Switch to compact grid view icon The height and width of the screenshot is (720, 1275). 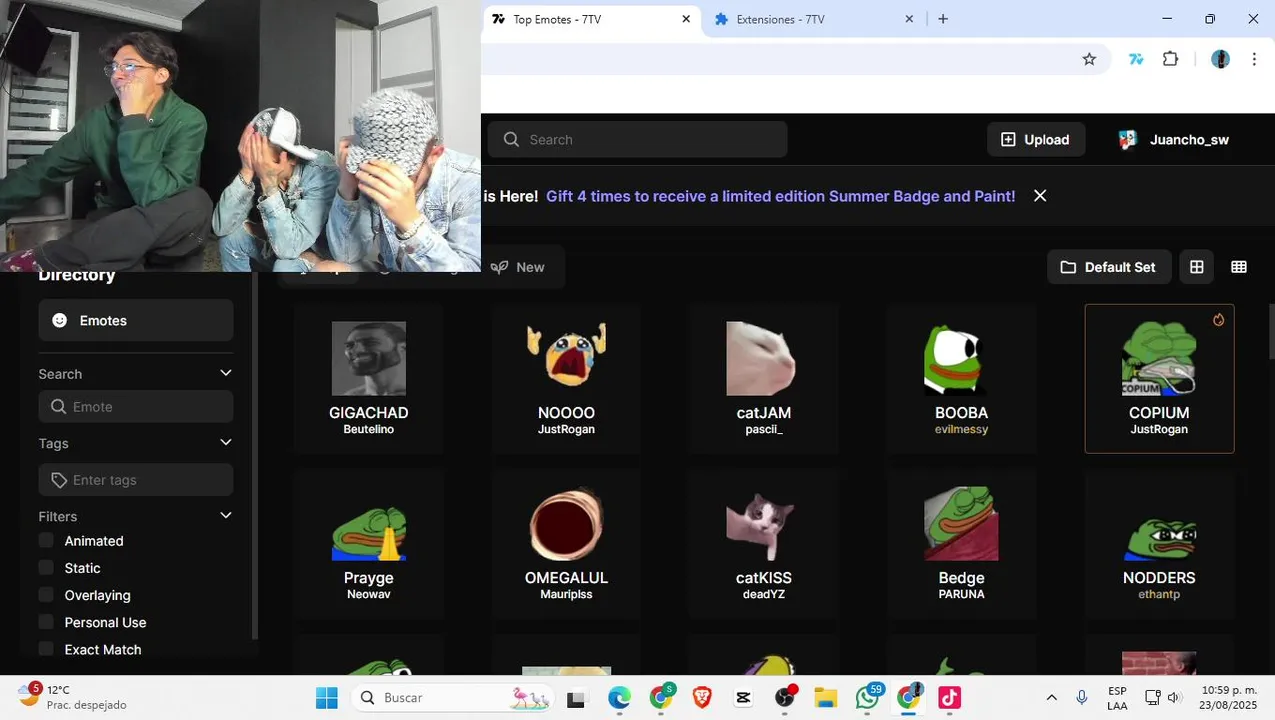coord(1239,267)
